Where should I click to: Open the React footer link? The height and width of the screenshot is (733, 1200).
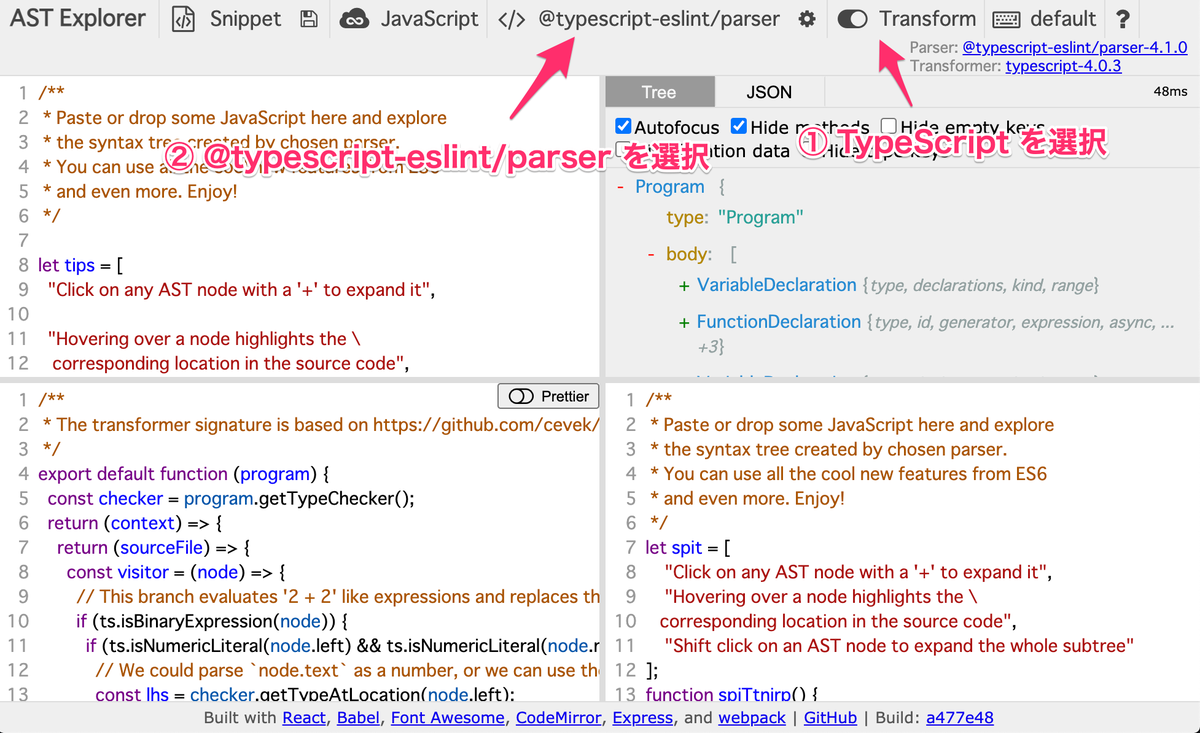pyautogui.click(x=304, y=718)
